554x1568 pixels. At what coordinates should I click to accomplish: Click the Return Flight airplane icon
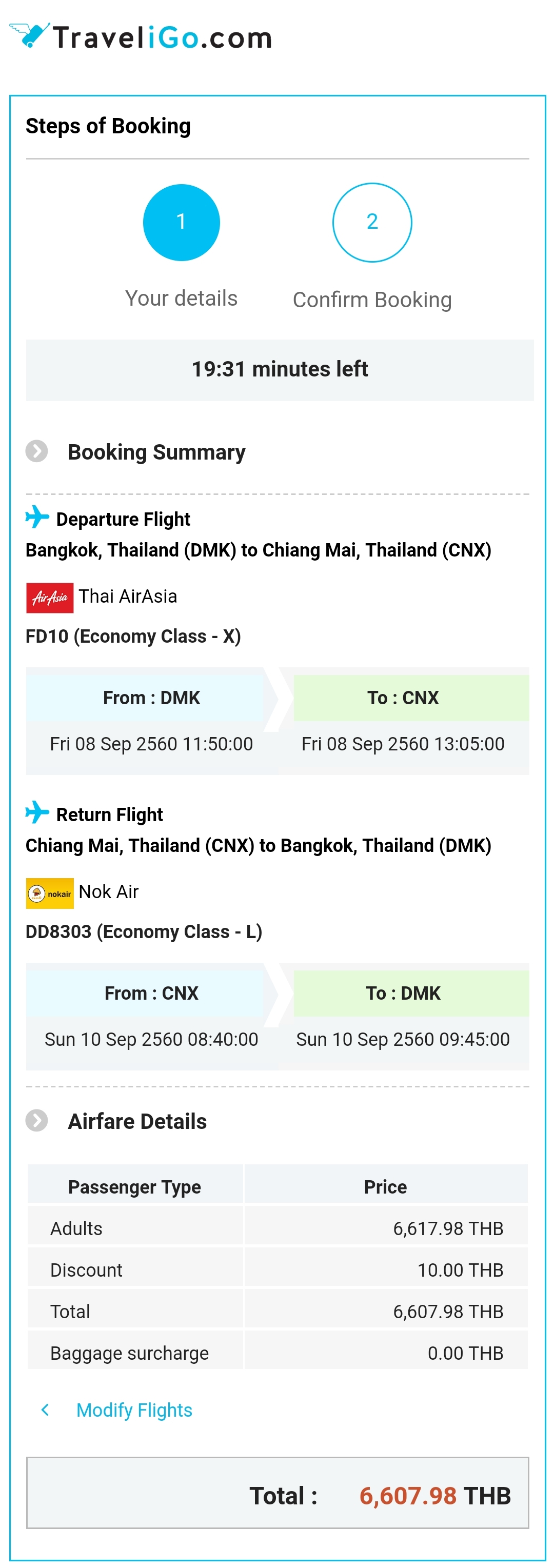(37, 812)
